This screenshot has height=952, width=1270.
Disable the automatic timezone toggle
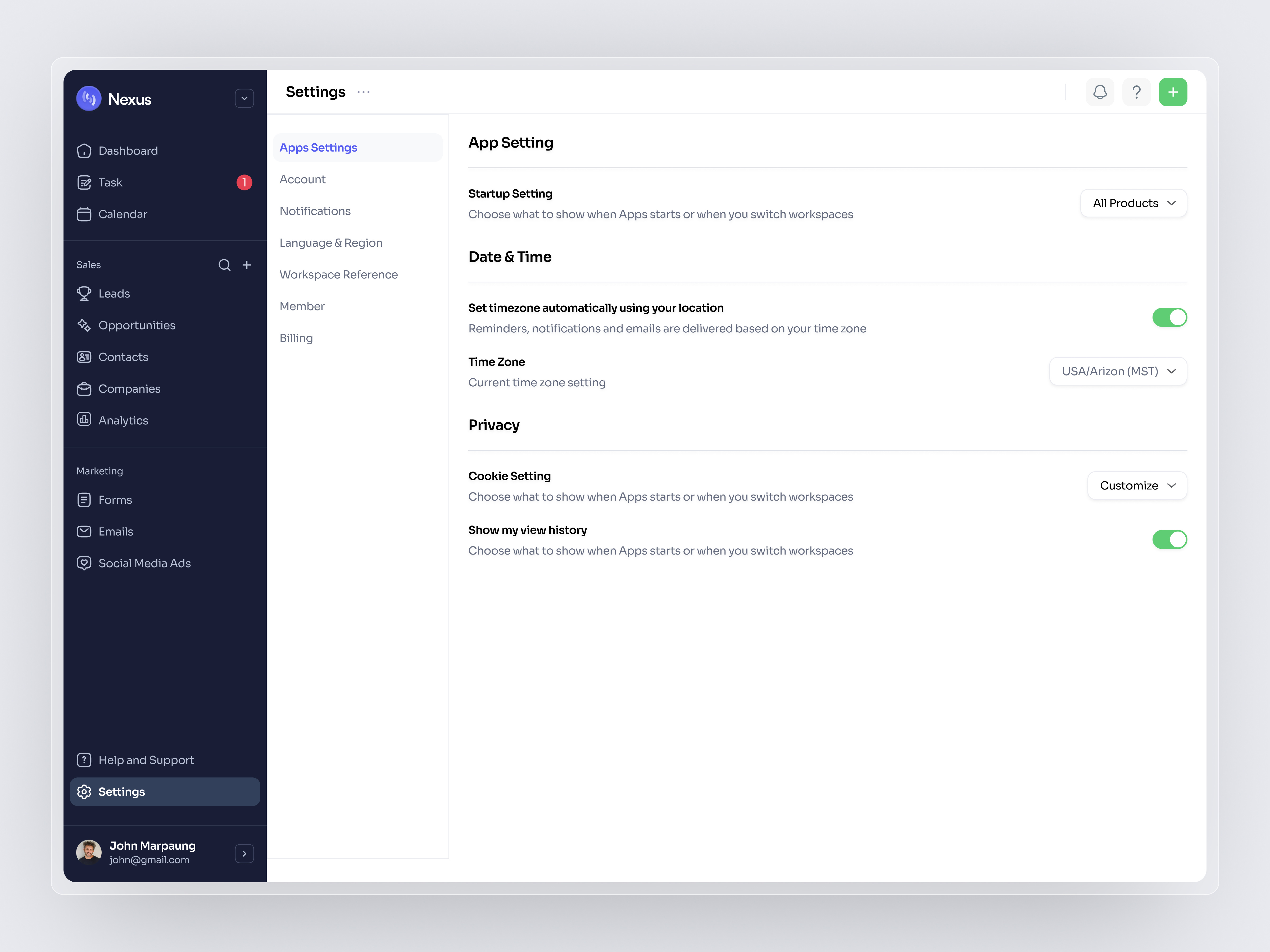point(1169,317)
